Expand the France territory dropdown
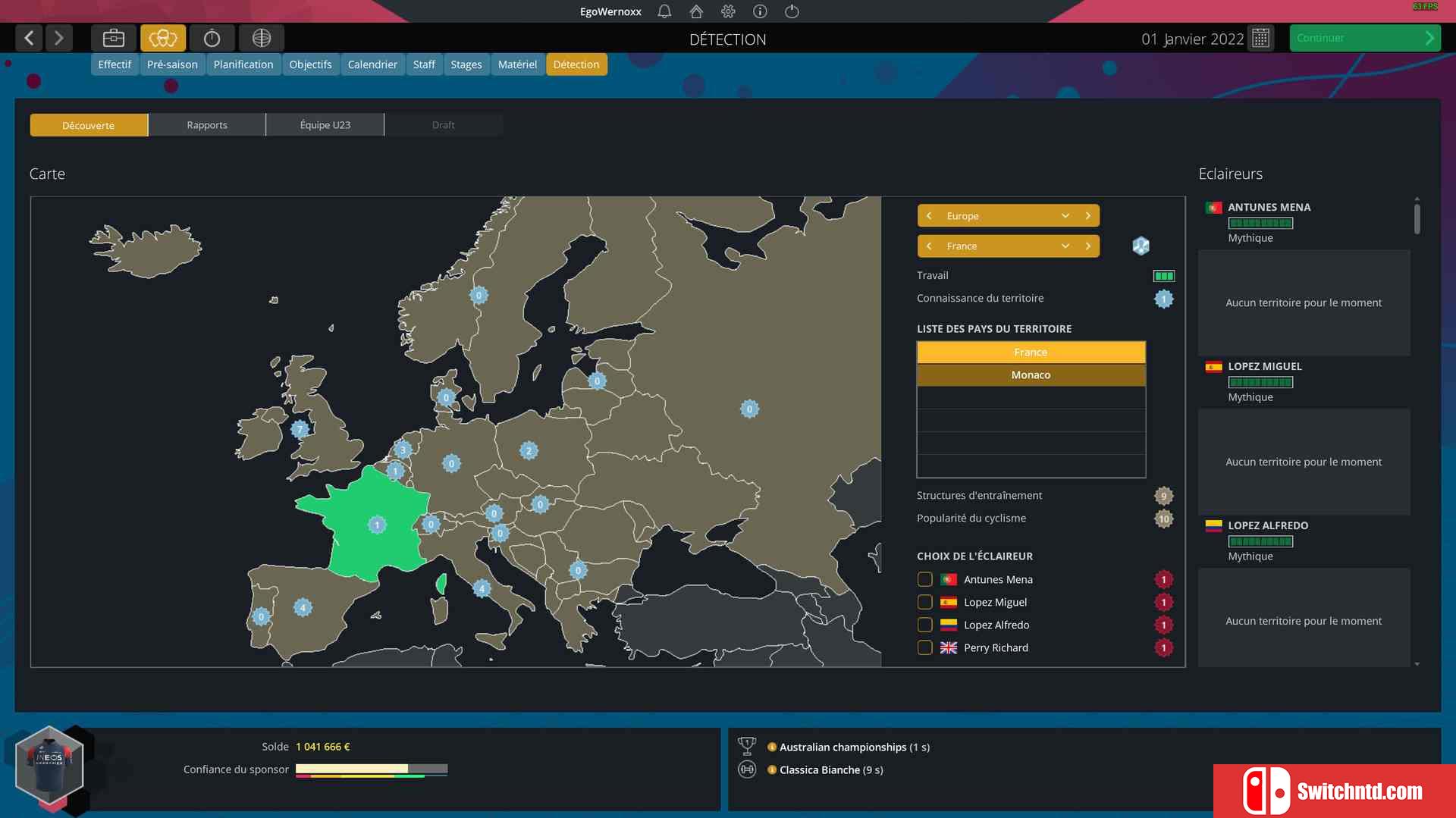The width and height of the screenshot is (1456, 818). tap(1065, 246)
